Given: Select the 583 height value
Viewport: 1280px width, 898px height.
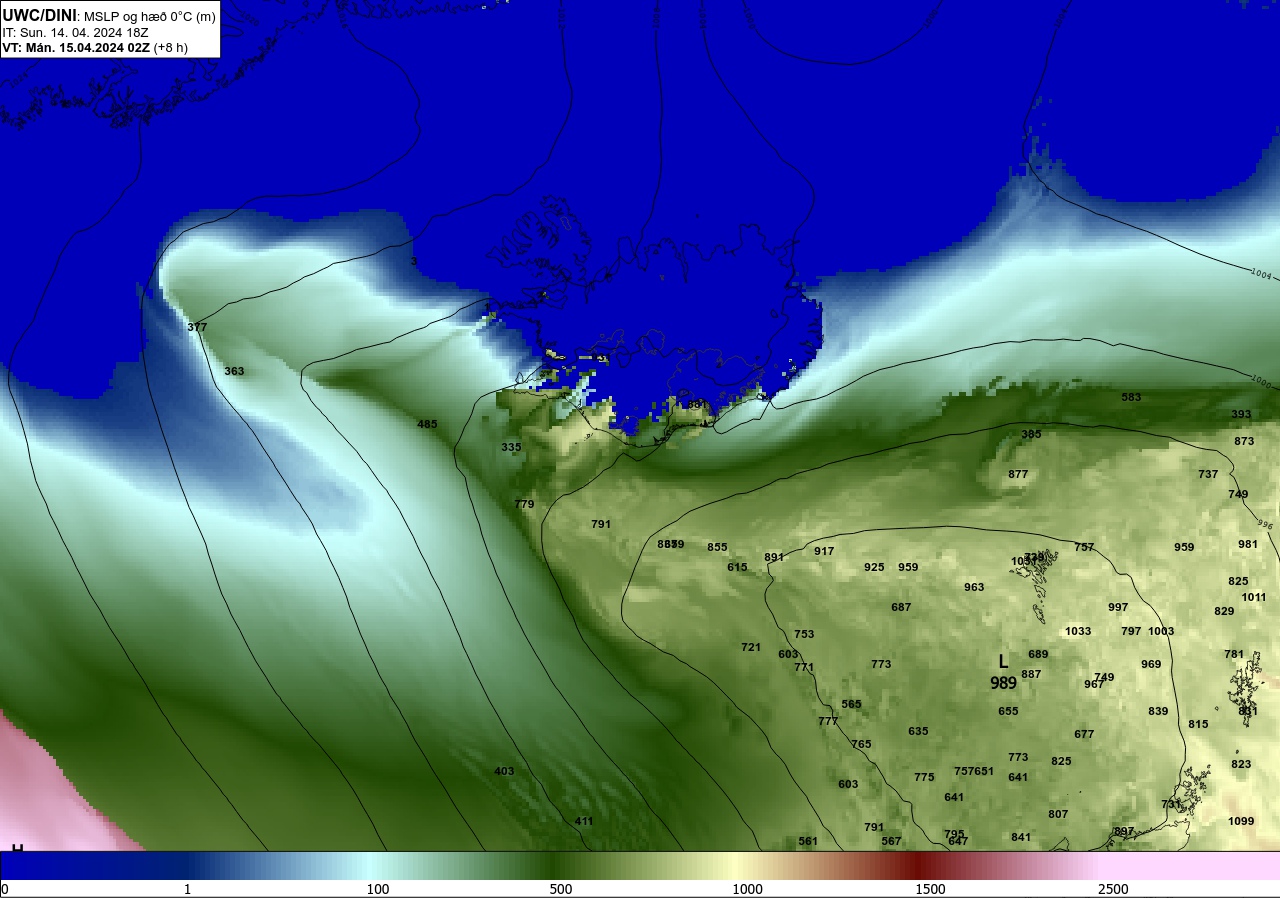Looking at the screenshot, I should pos(1131,397).
